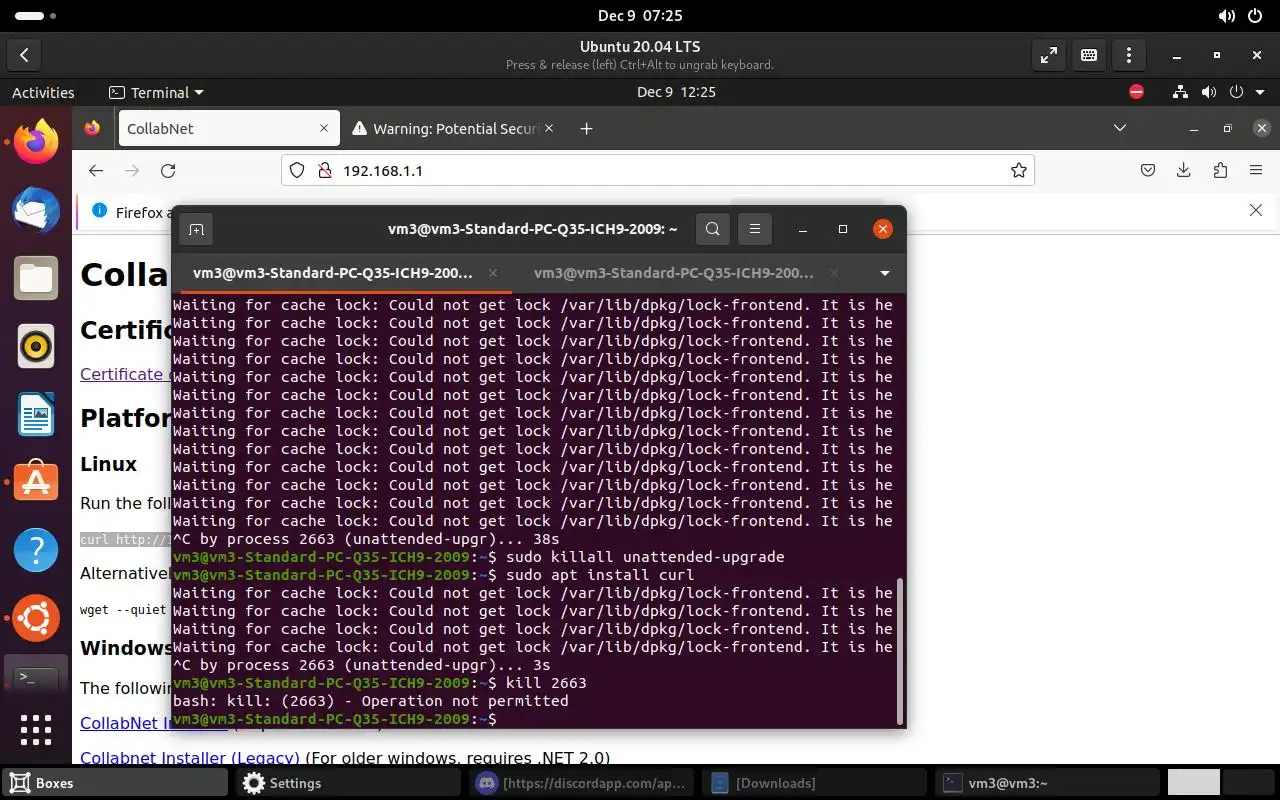Click the insecure connection lock icon
The height and width of the screenshot is (800, 1280).
(324, 171)
